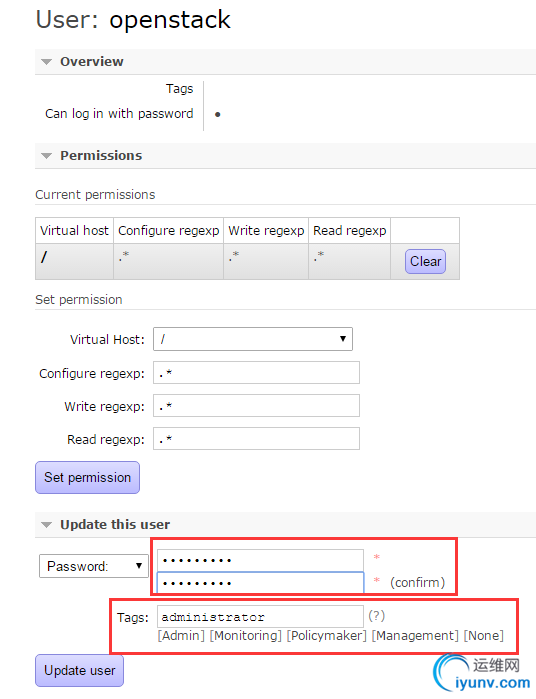Image resolution: width=536 pixels, height=699 pixels.
Task: Focus the Write regexp input field
Action: [x=256, y=406]
